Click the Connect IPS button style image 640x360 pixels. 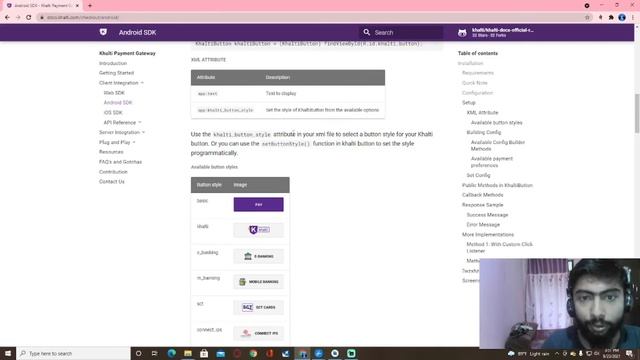(258, 333)
